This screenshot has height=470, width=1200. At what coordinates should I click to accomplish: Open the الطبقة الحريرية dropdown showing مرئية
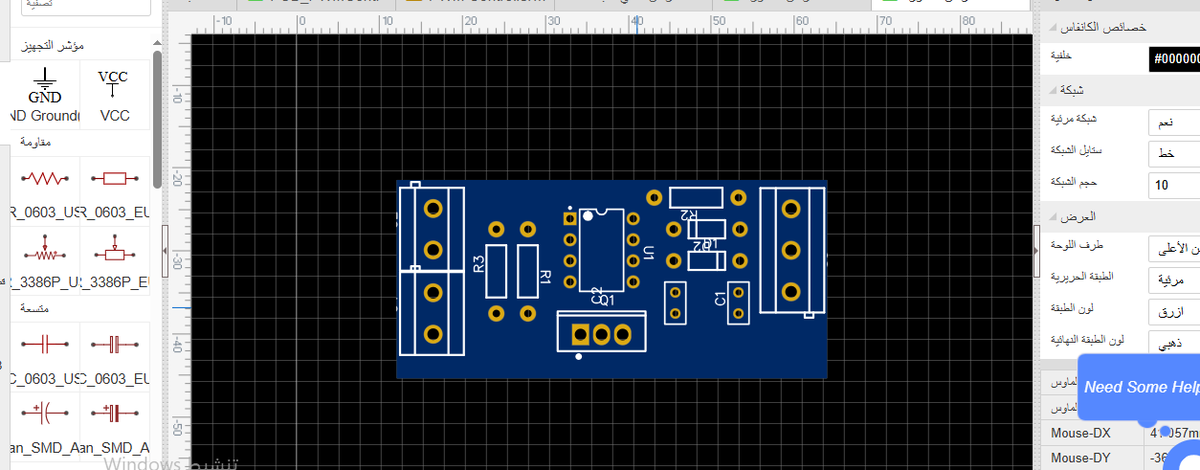coord(1174,279)
